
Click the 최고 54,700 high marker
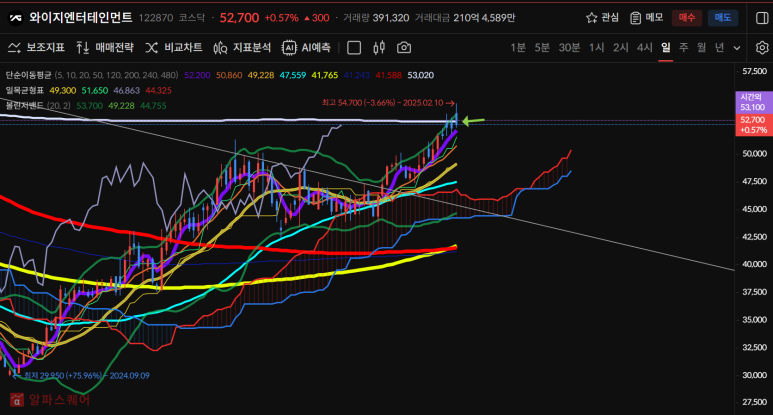(388, 103)
